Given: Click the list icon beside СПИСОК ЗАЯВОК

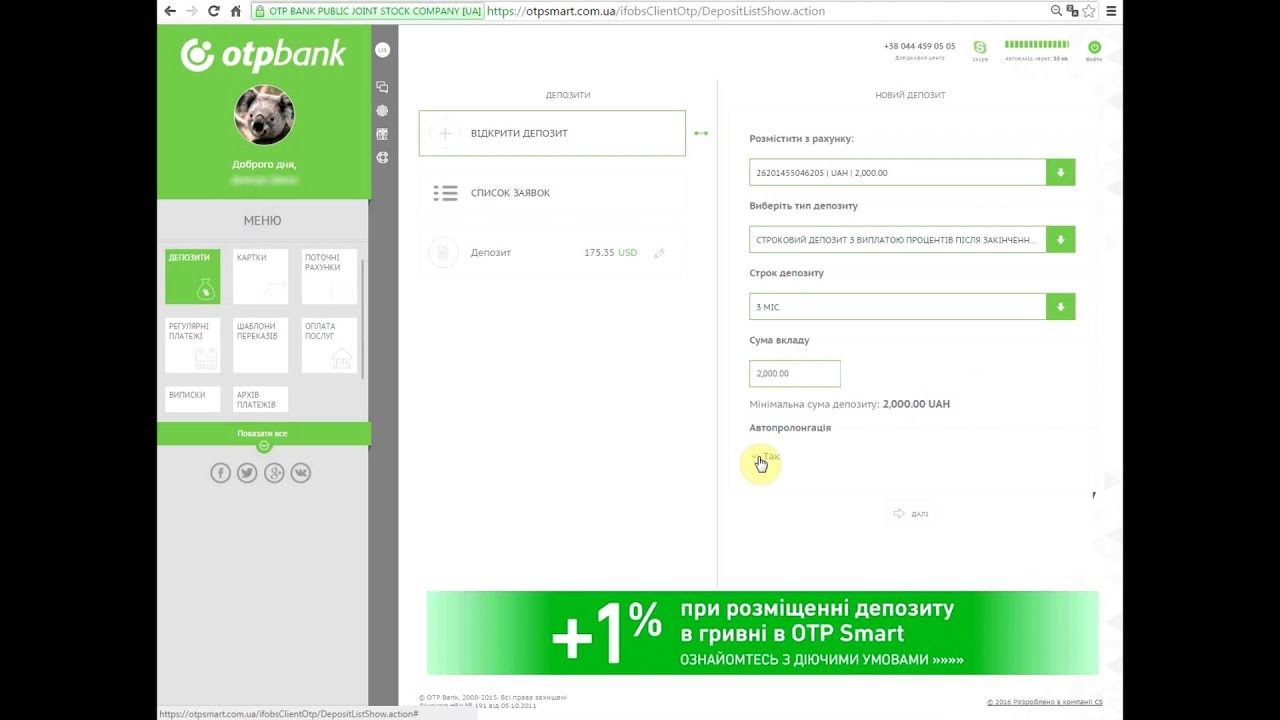Looking at the screenshot, I should pos(445,193).
